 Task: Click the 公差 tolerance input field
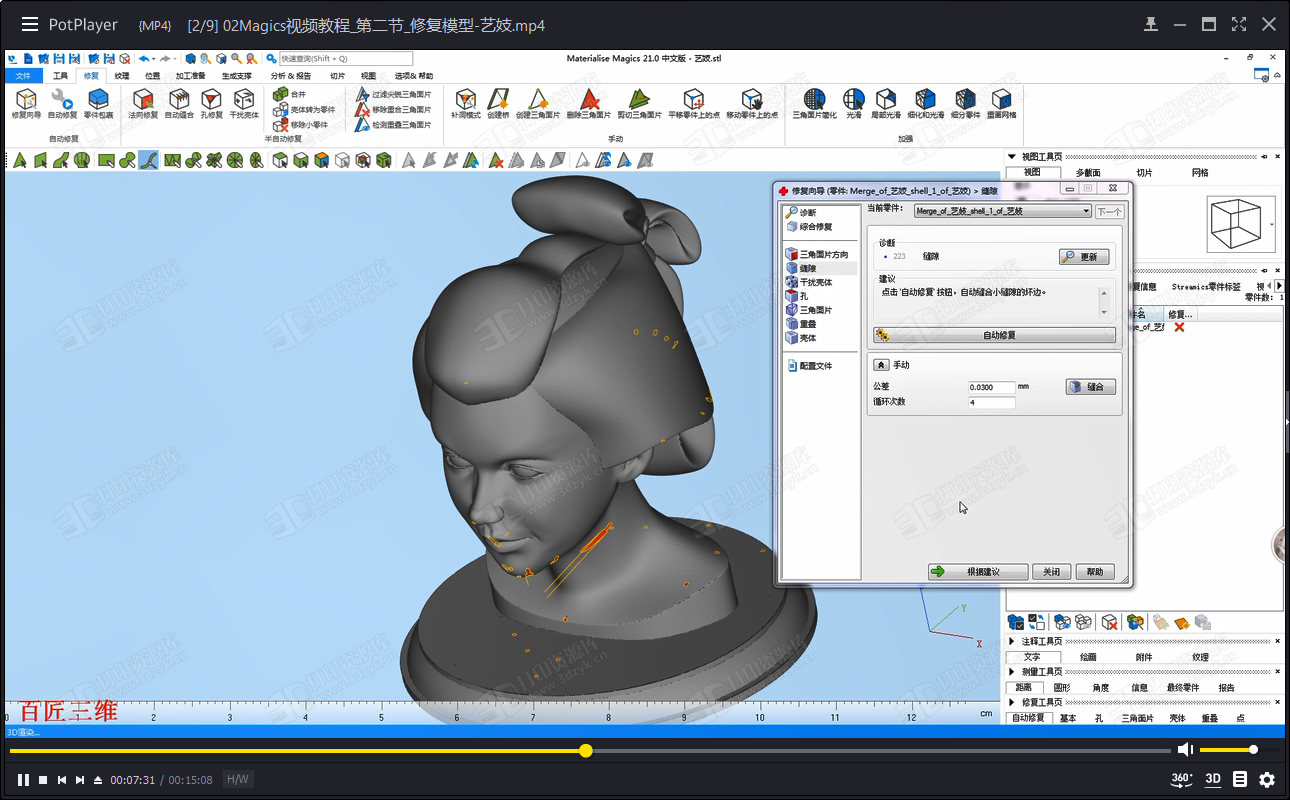click(991, 387)
